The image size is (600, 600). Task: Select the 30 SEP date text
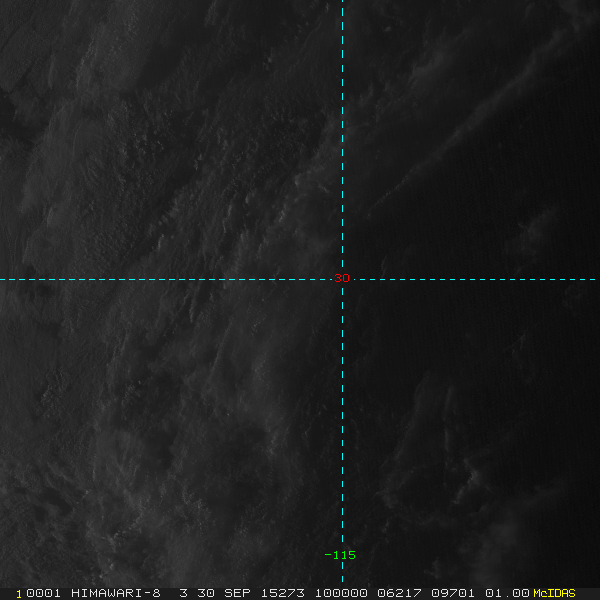click(223, 593)
